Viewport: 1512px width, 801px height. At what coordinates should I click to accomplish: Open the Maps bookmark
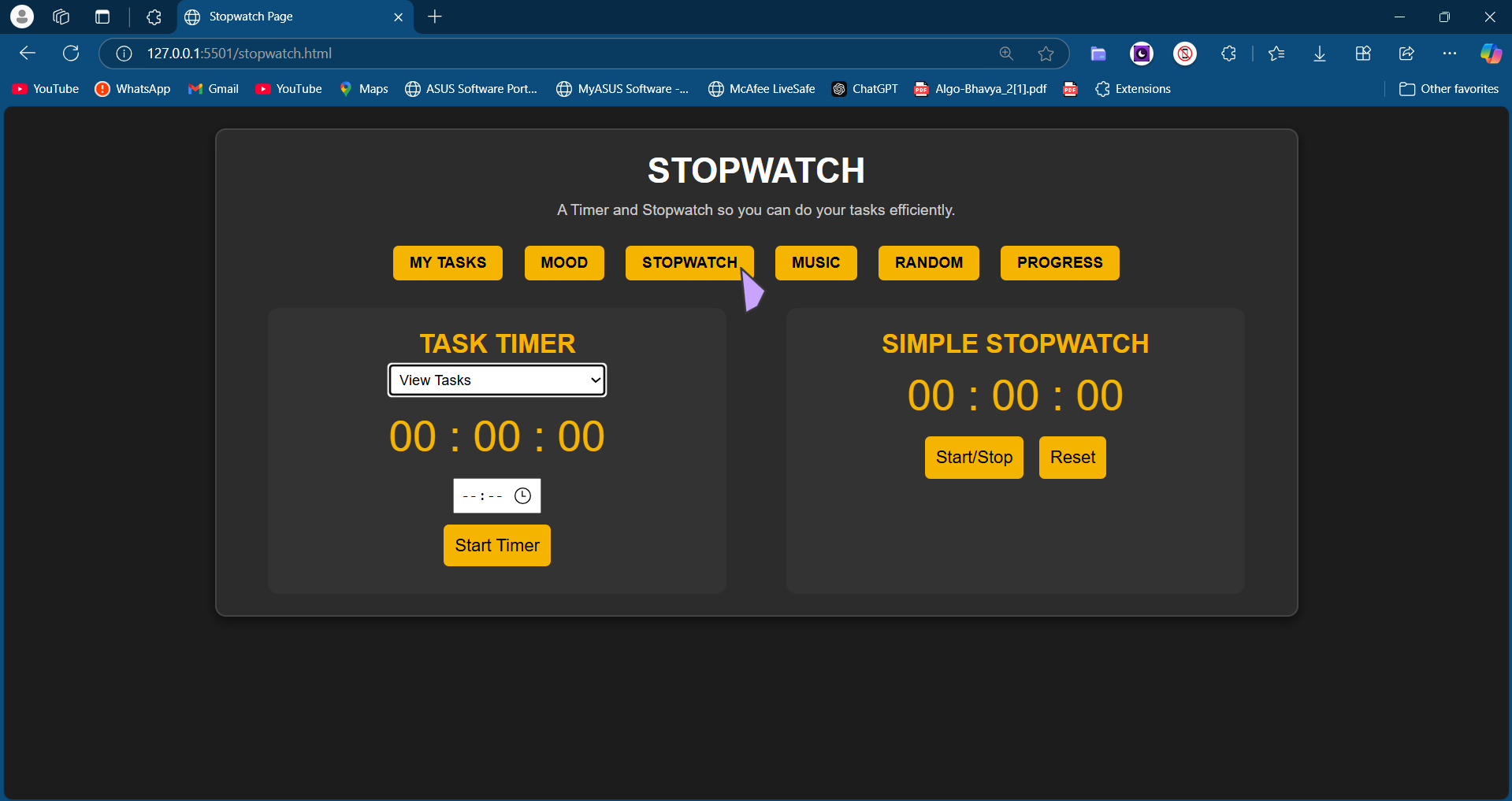[x=363, y=89]
